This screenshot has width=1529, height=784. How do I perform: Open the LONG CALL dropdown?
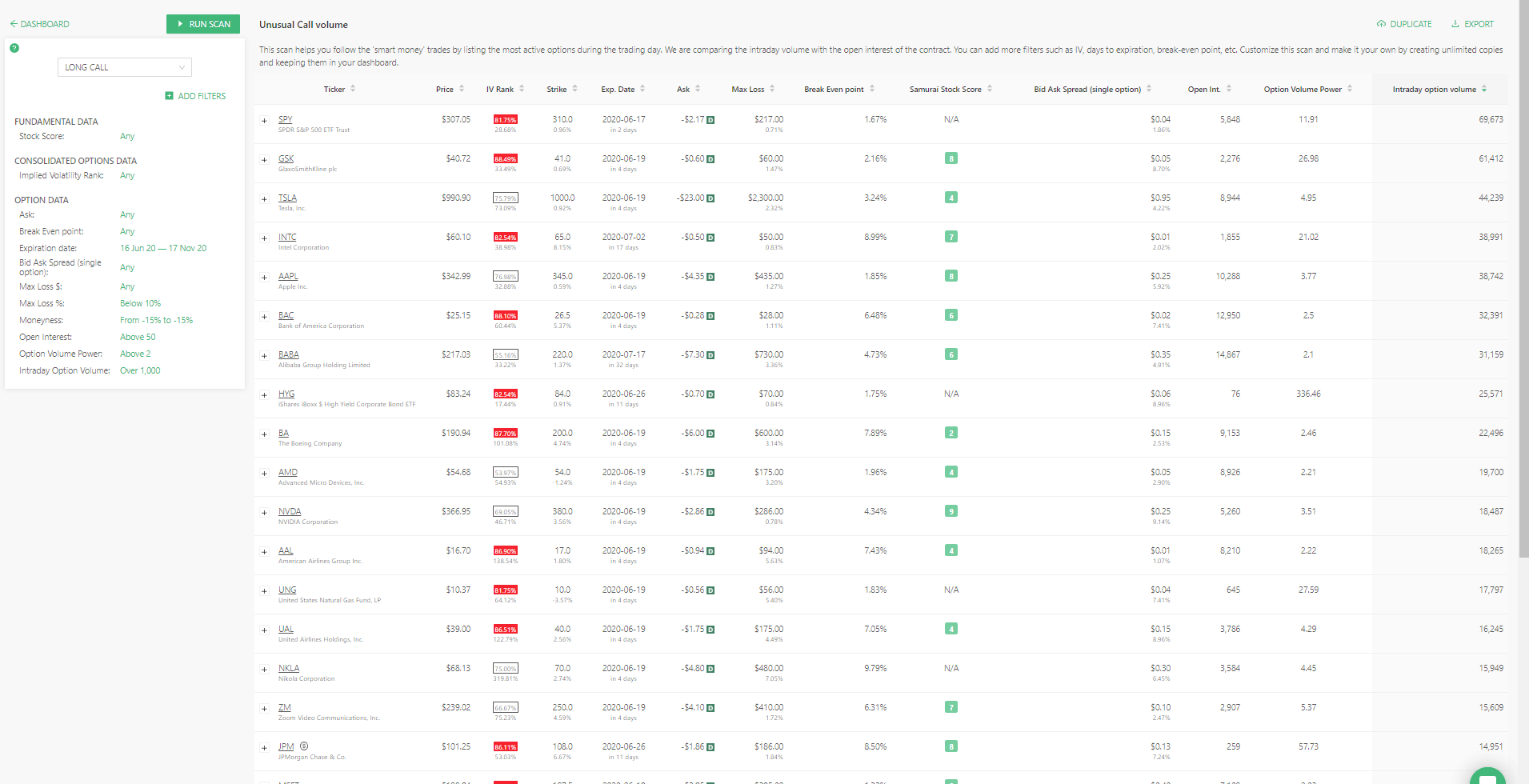124,66
